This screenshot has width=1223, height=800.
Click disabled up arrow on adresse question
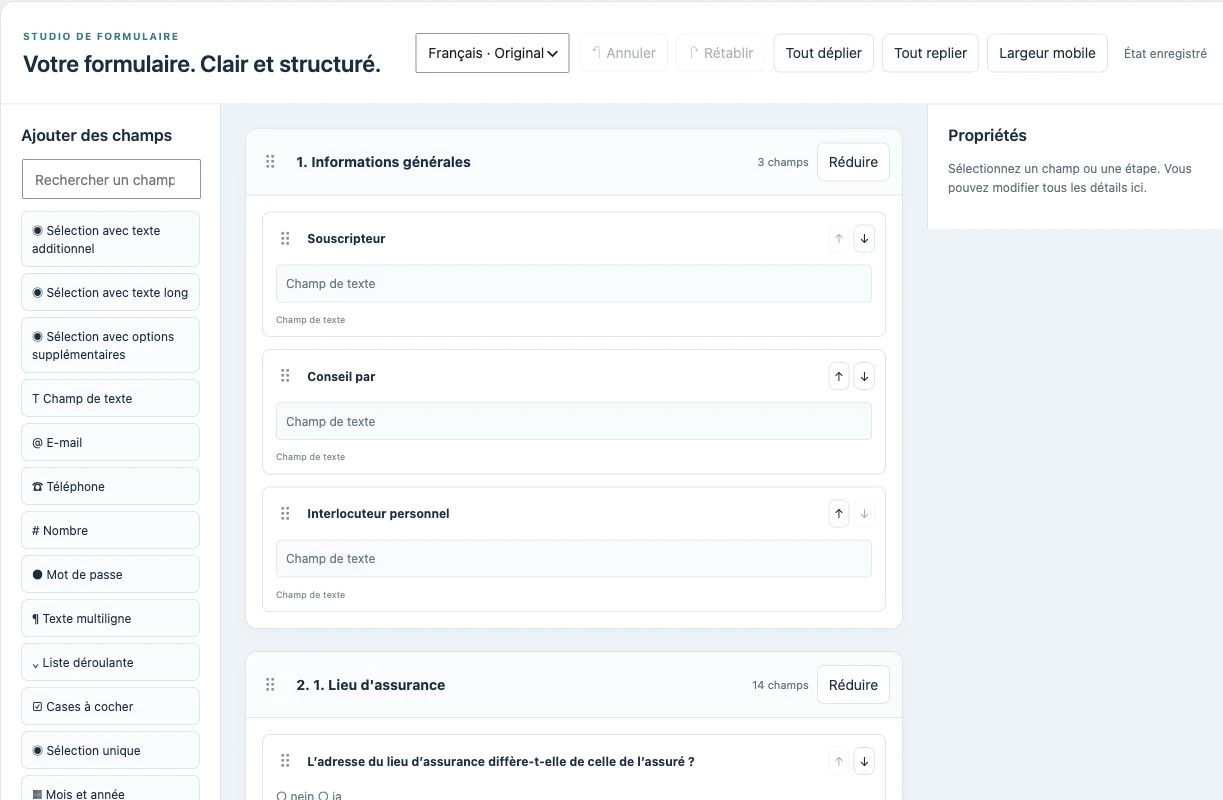838,762
